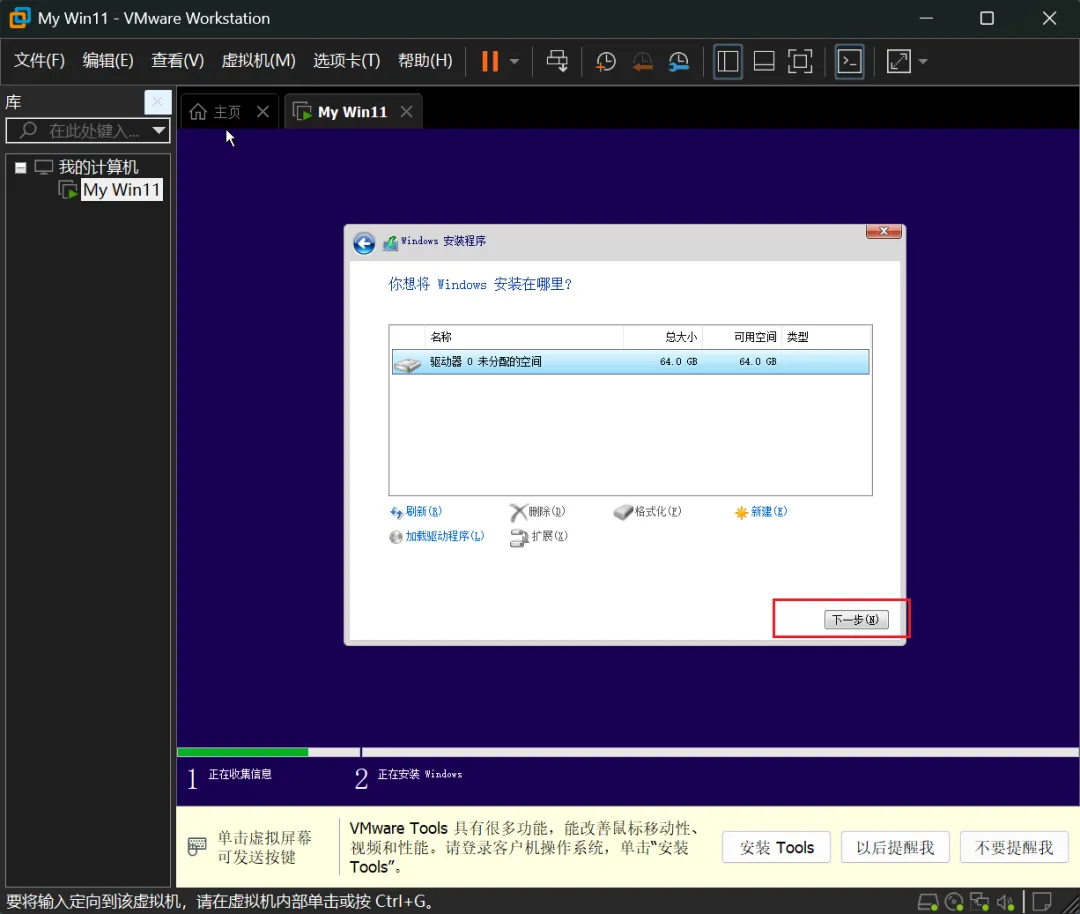Open the 虚拟机(M) menu

(x=258, y=61)
